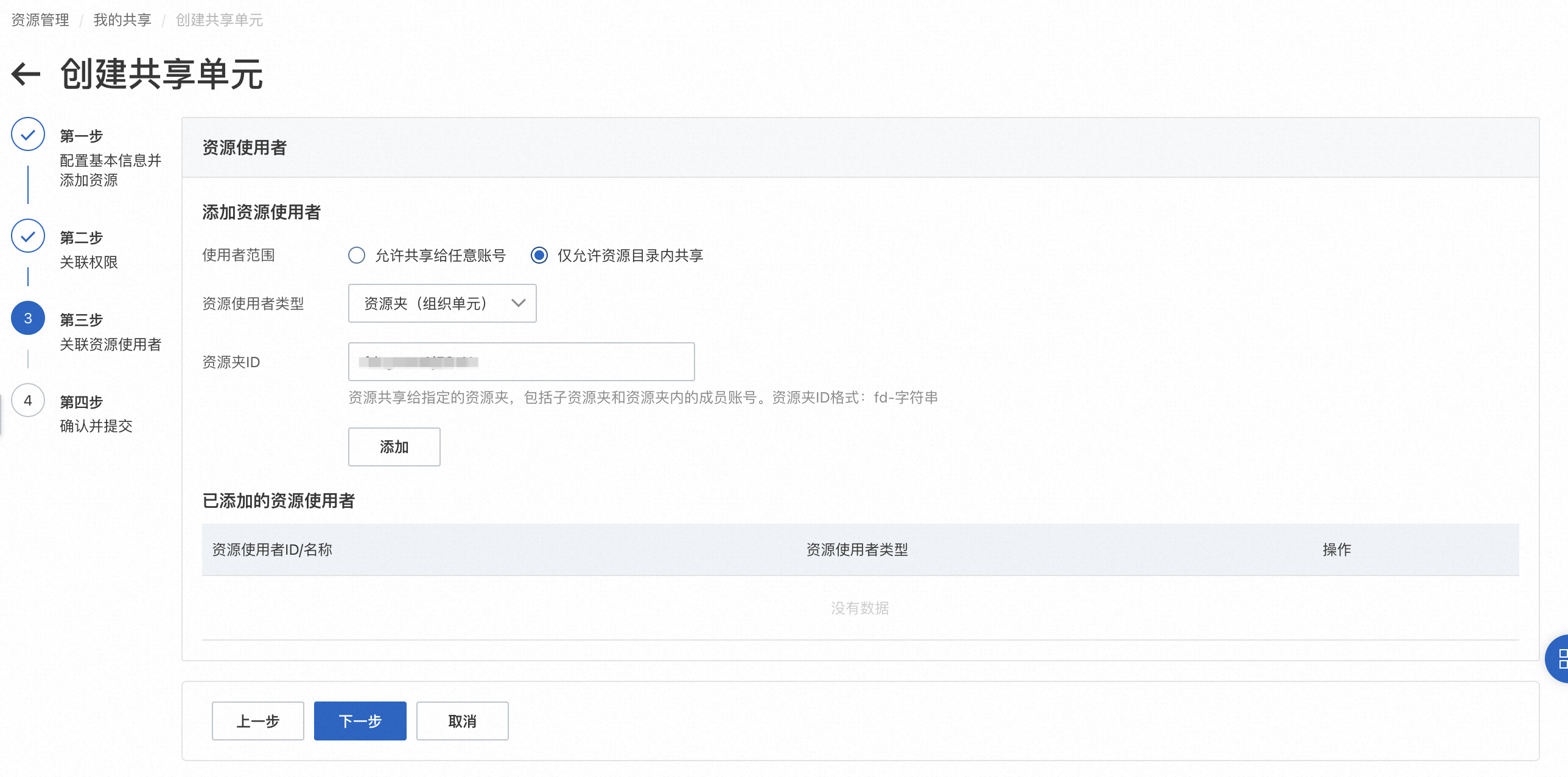Navigate to 我的共享 breadcrumb
This screenshot has height=777, width=1568.
click(x=122, y=20)
